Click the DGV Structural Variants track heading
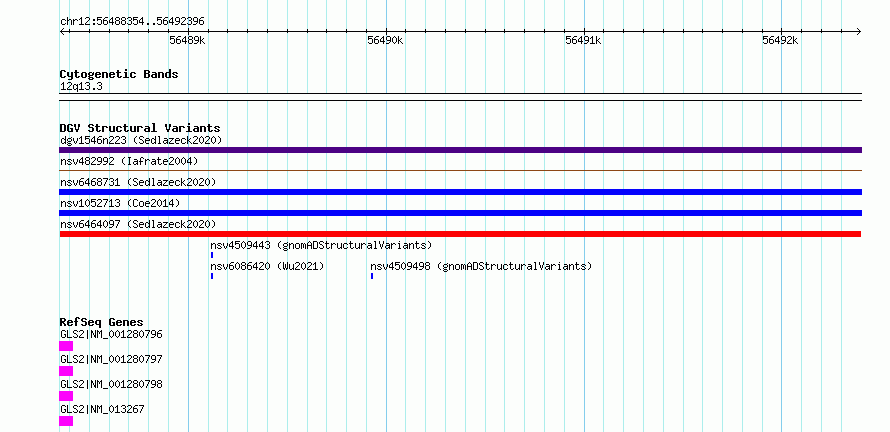This screenshot has height=432, width=890. coord(140,128)
